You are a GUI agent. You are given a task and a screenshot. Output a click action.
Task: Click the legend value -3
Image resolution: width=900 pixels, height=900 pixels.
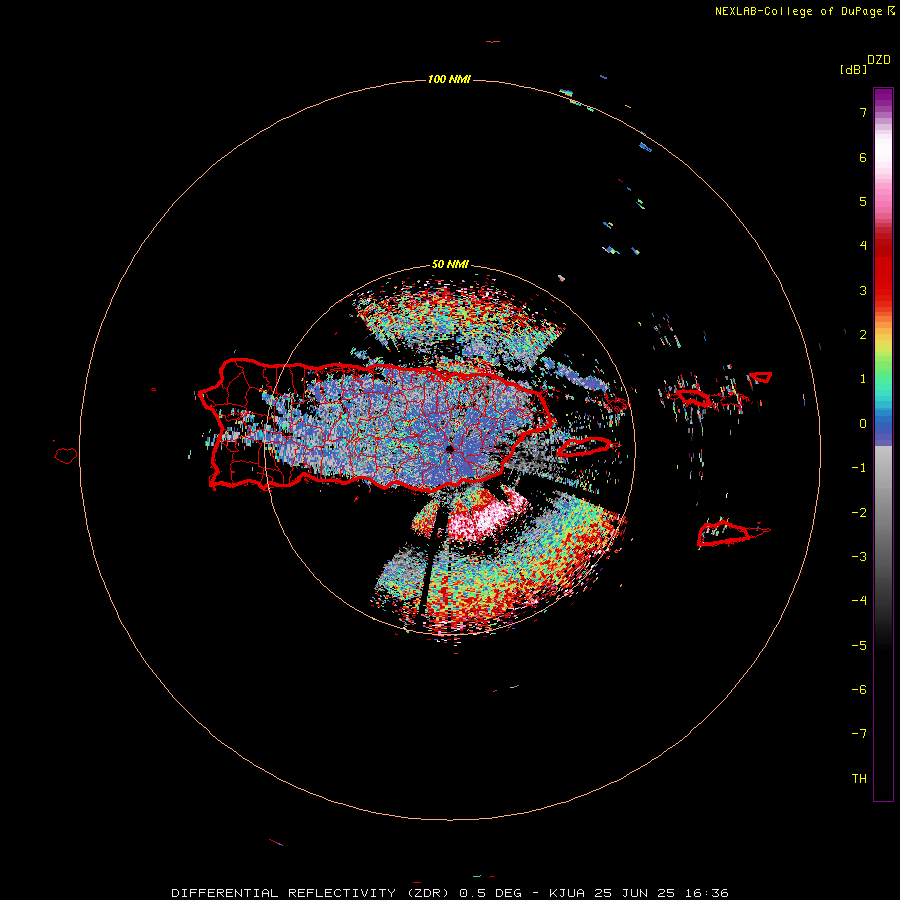tap(859, 557)
